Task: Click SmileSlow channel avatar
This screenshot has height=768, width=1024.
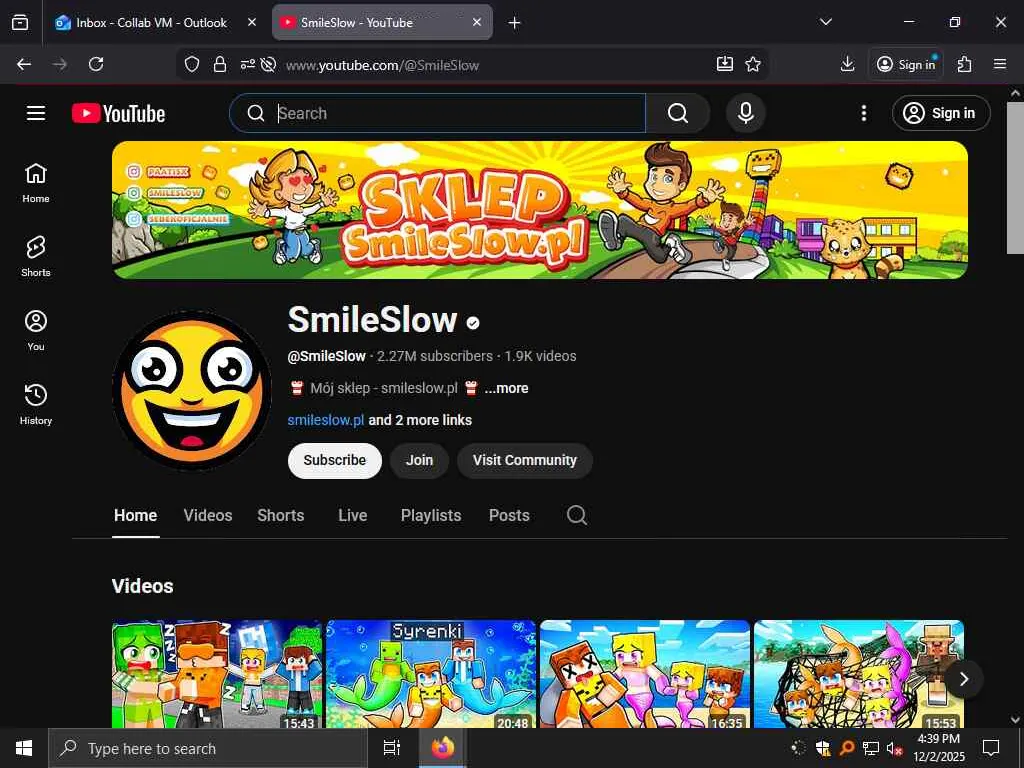Action: pos(192,391)
